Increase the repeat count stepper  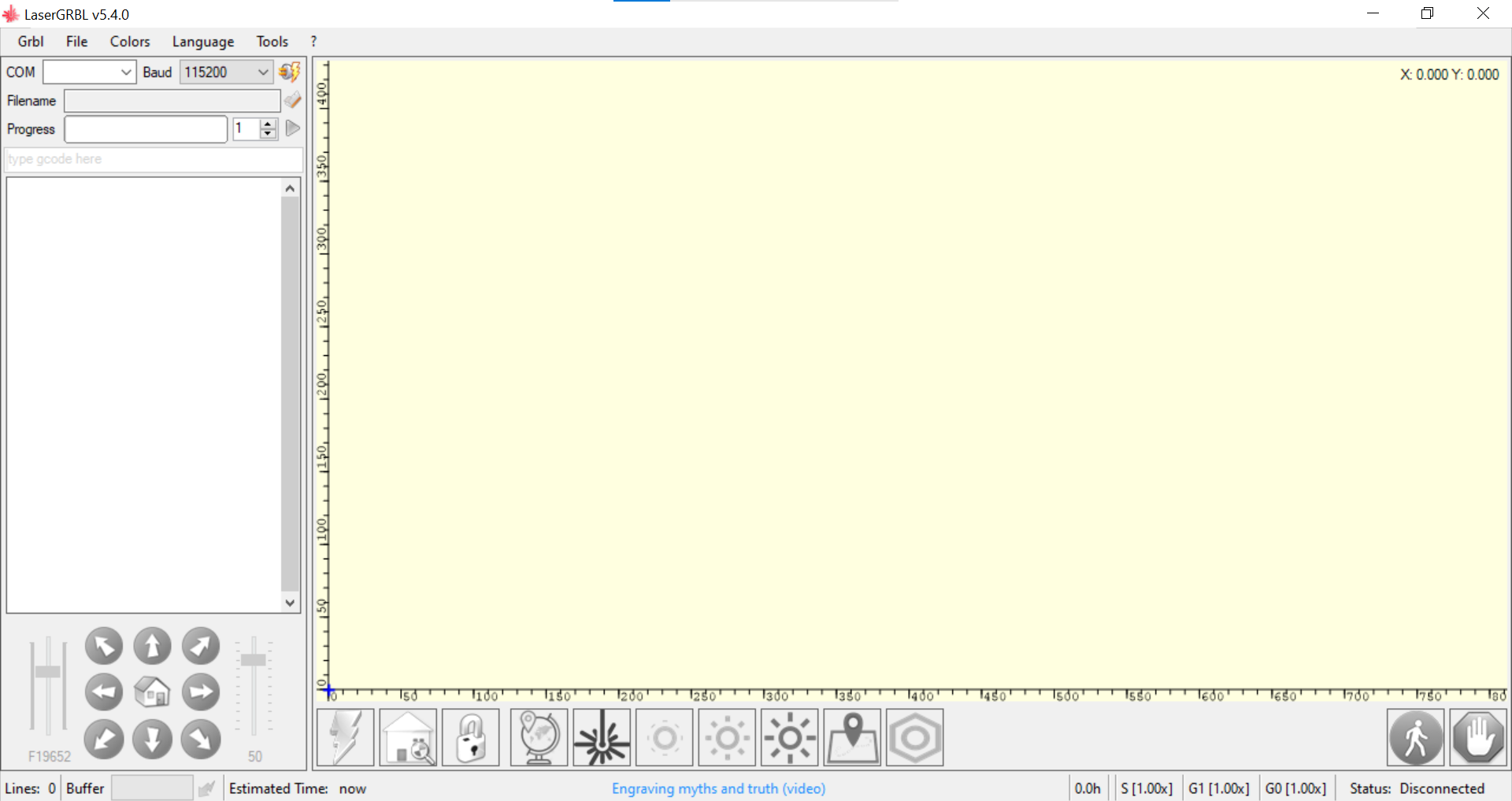pos(269,123)
